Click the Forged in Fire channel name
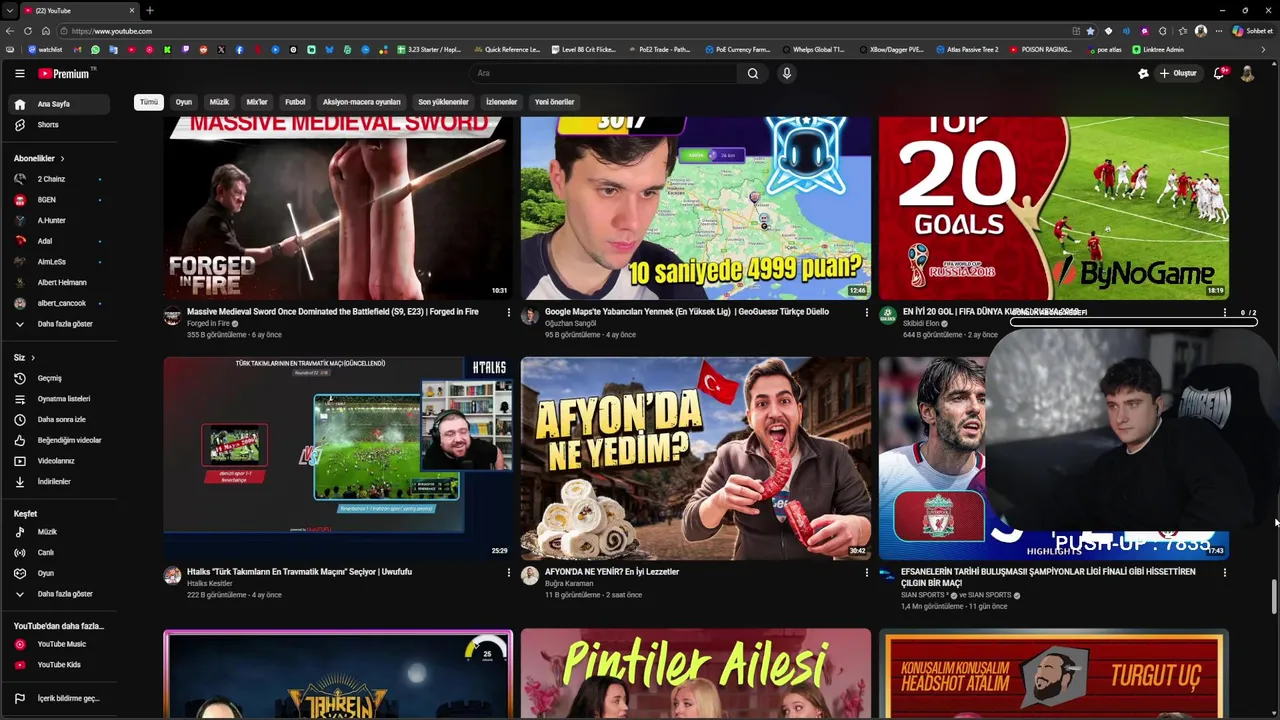This screenshot has height=720, width=1280. (208, 324)
